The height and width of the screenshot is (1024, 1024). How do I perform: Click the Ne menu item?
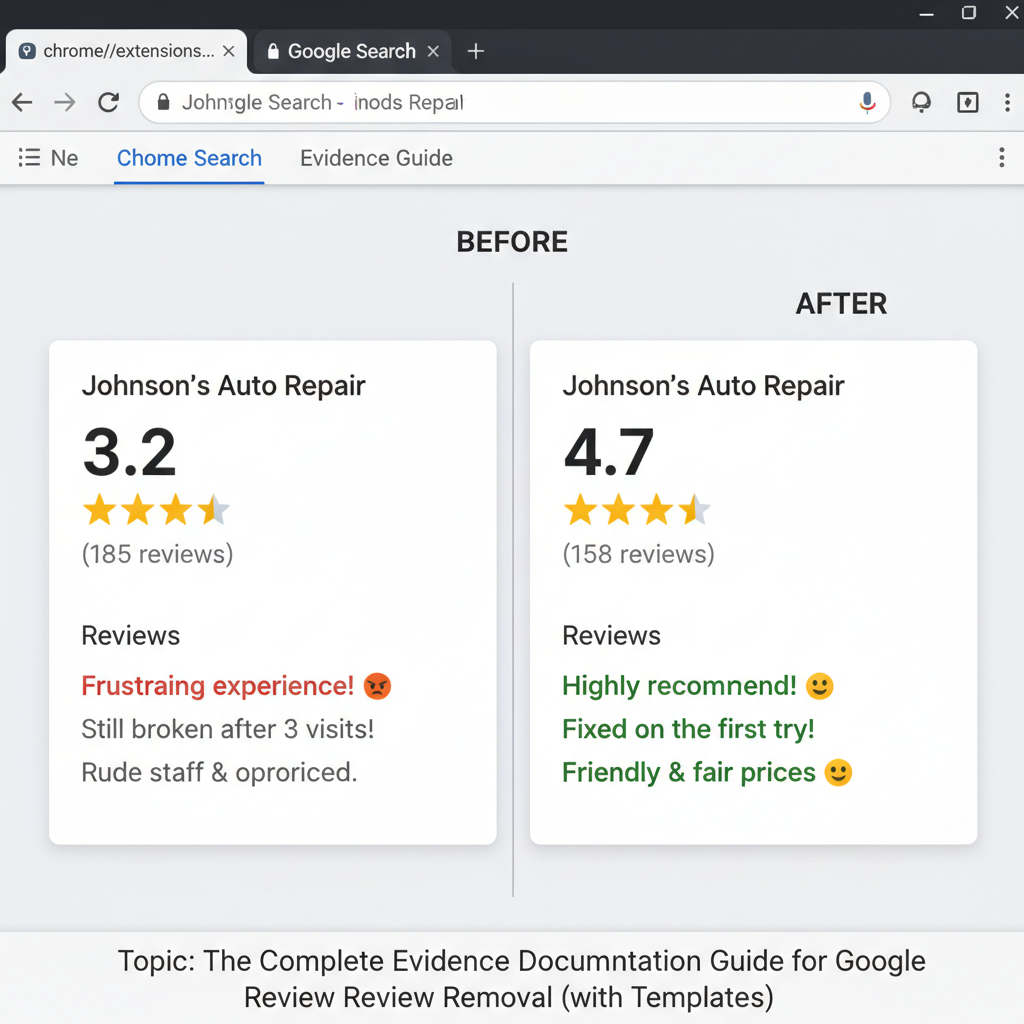(x=65, y=158)
